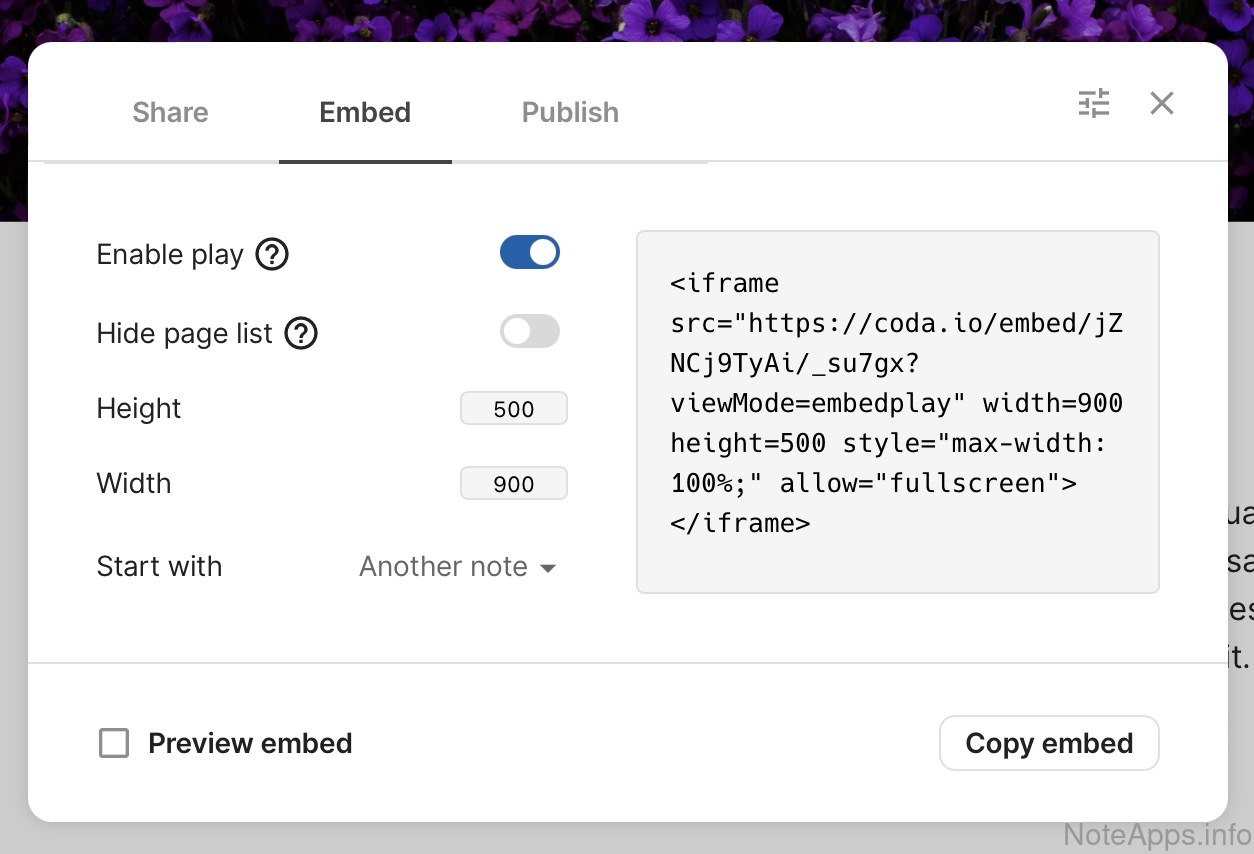The height and width of the screenshot is (854, 1254).
Task: Click the 'Width' setting label
Action: 134,484
